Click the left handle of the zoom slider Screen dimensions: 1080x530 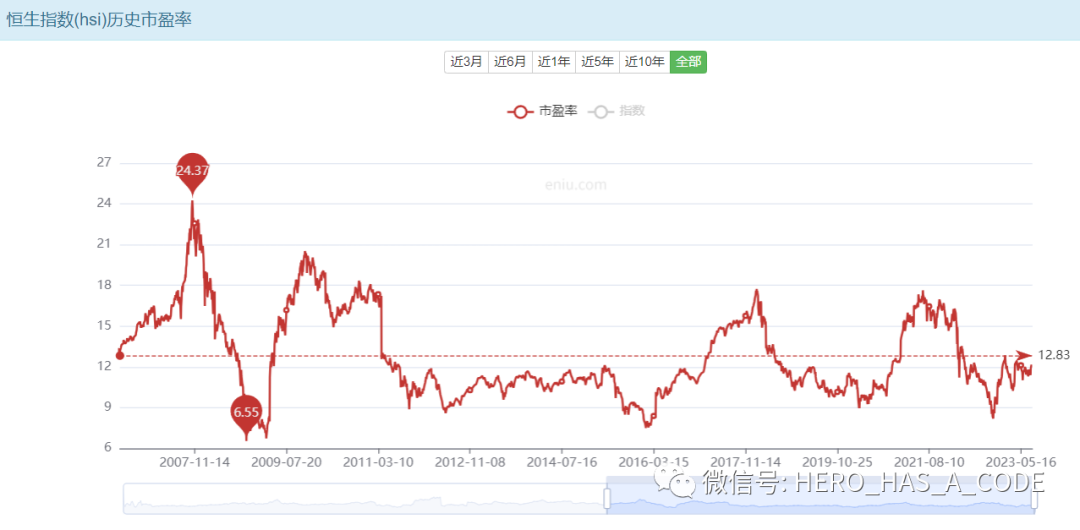click(607, 498)
